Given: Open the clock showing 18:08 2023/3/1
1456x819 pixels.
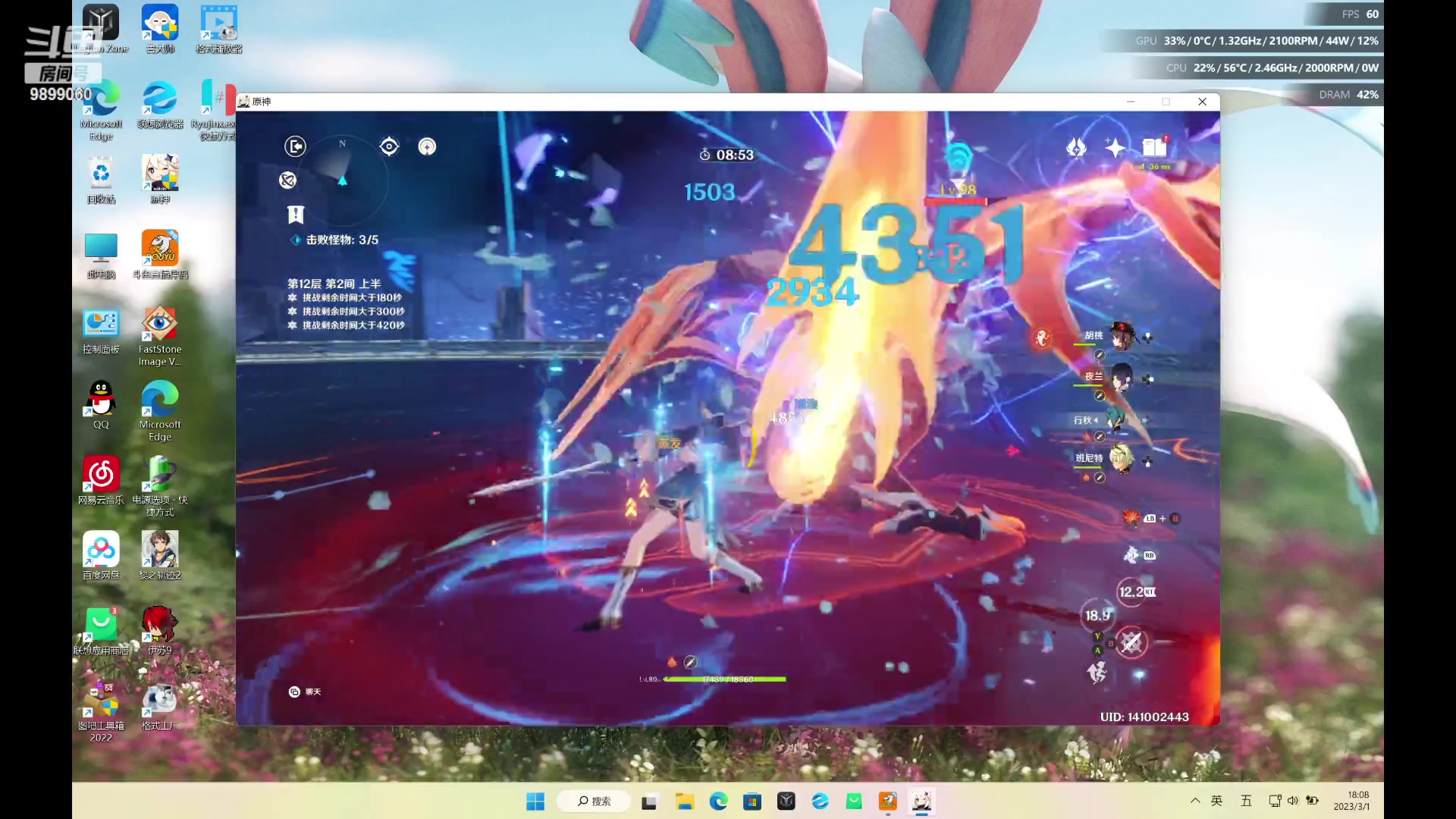Looking at the screenshot, I should (1351, 801).
